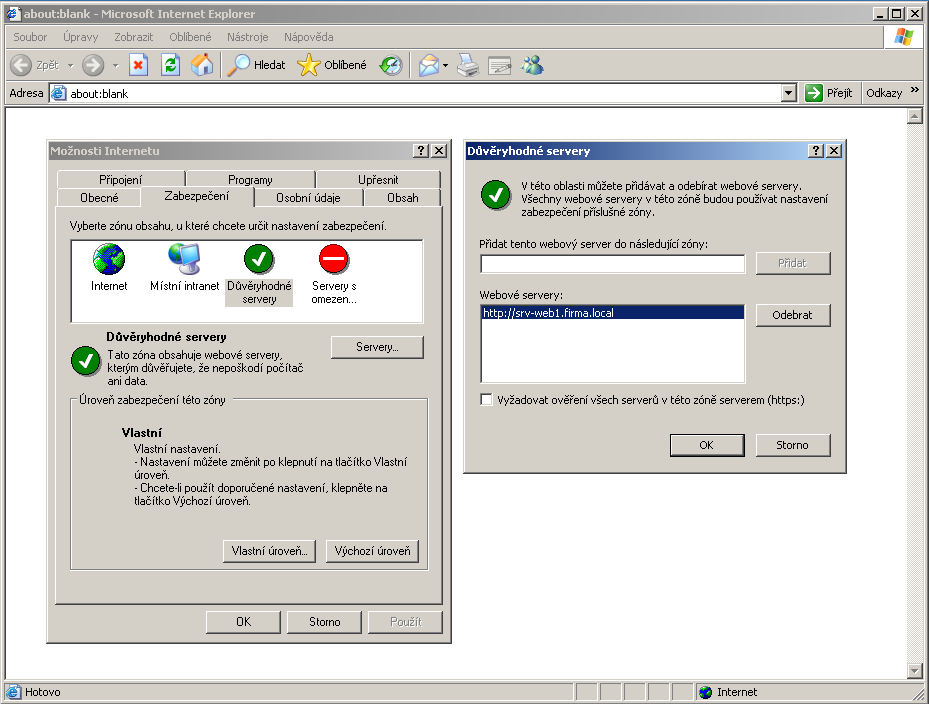Click the add web server input field
The image size is (929, 704).
[x=613, y=263]
